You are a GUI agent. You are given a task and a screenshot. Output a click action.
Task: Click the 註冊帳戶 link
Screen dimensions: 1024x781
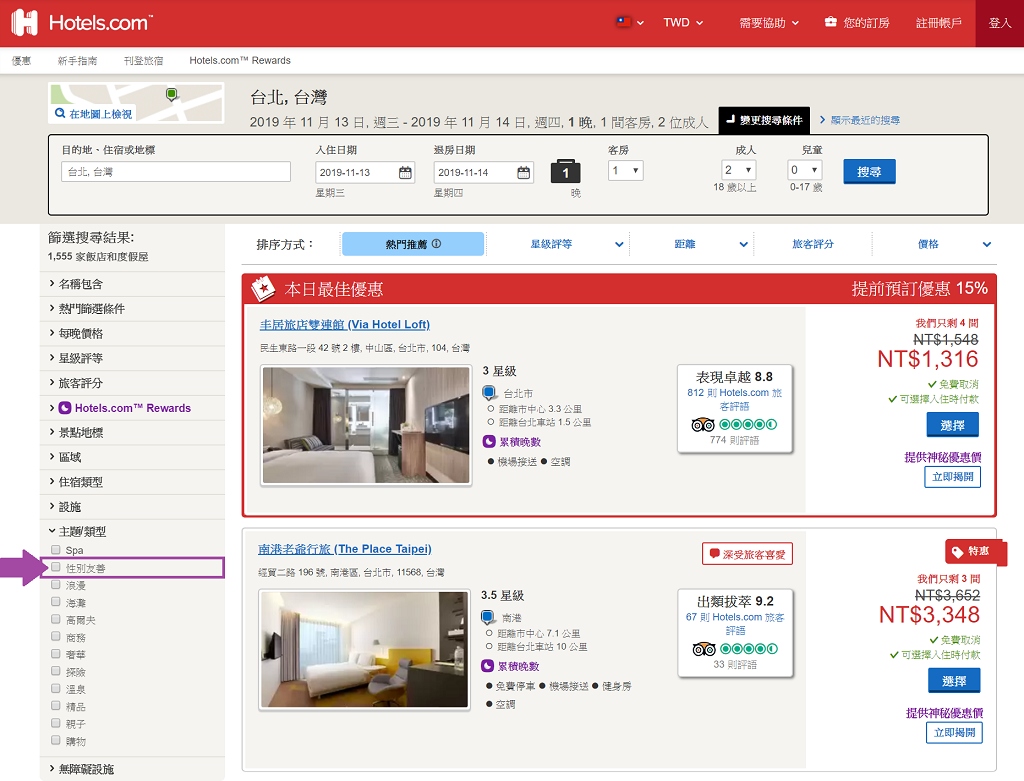click(938, 23)
